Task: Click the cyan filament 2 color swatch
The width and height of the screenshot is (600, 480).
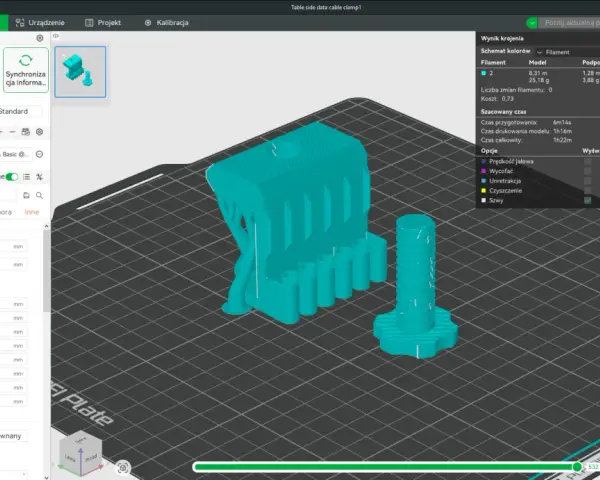Action: (x=484, y=73)
